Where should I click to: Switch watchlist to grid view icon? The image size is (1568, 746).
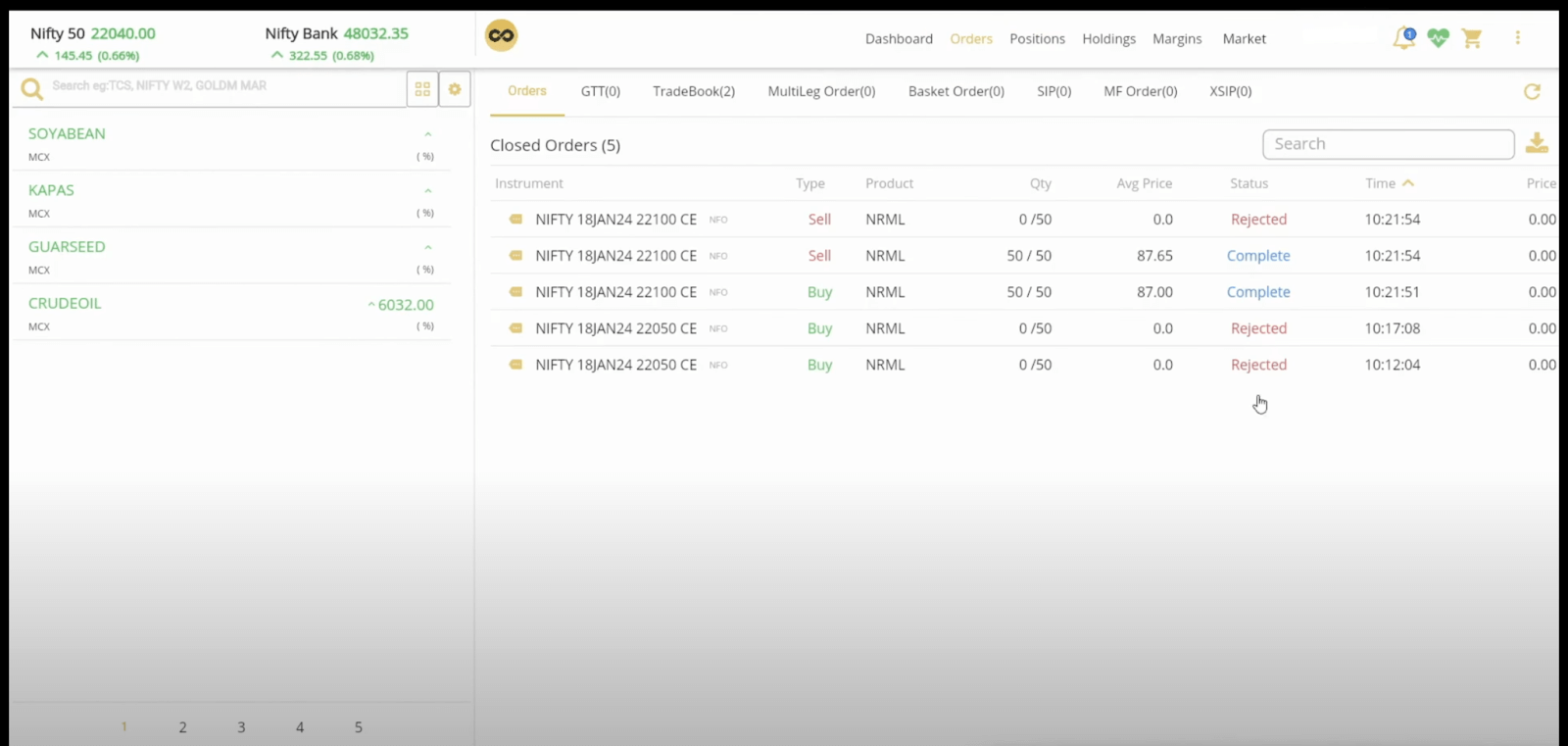[x=422, y=88]
